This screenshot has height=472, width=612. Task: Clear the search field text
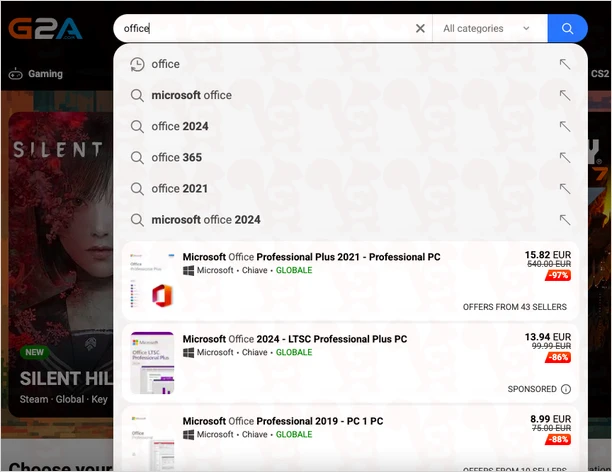coord(420,29)
